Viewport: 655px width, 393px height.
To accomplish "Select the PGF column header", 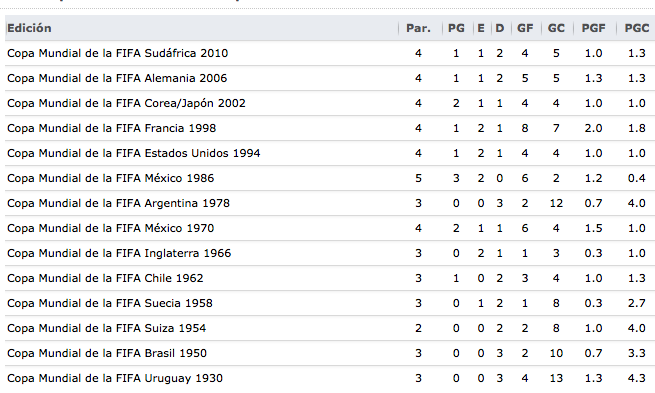I will tap(594, 28).
